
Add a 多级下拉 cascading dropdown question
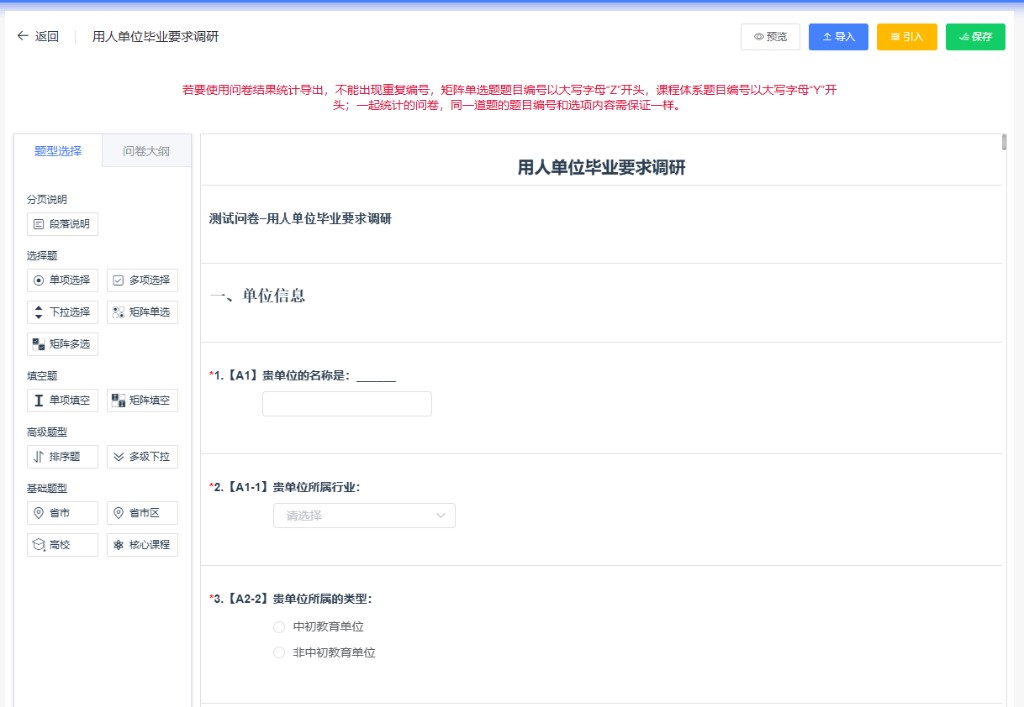coord(142,456)
